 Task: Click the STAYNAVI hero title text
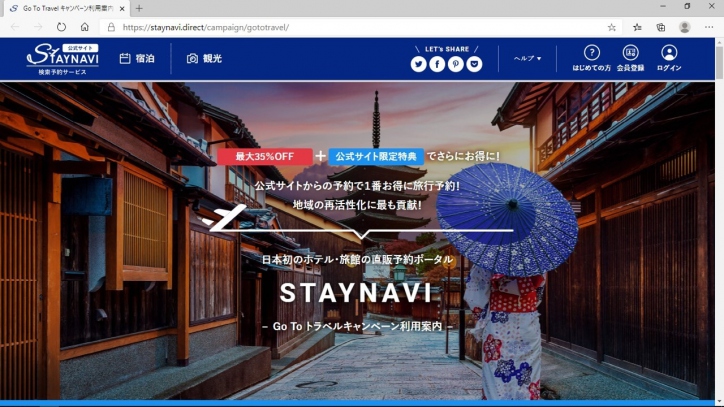coord(356,293)
